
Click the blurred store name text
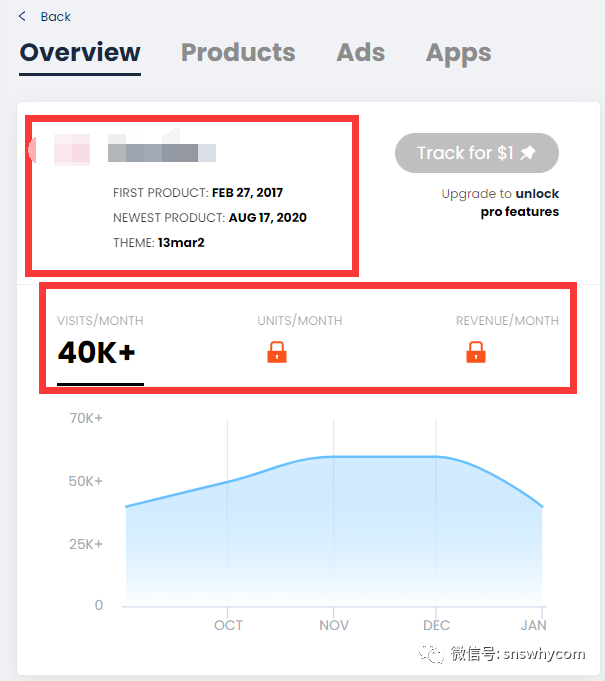[162, 153]
